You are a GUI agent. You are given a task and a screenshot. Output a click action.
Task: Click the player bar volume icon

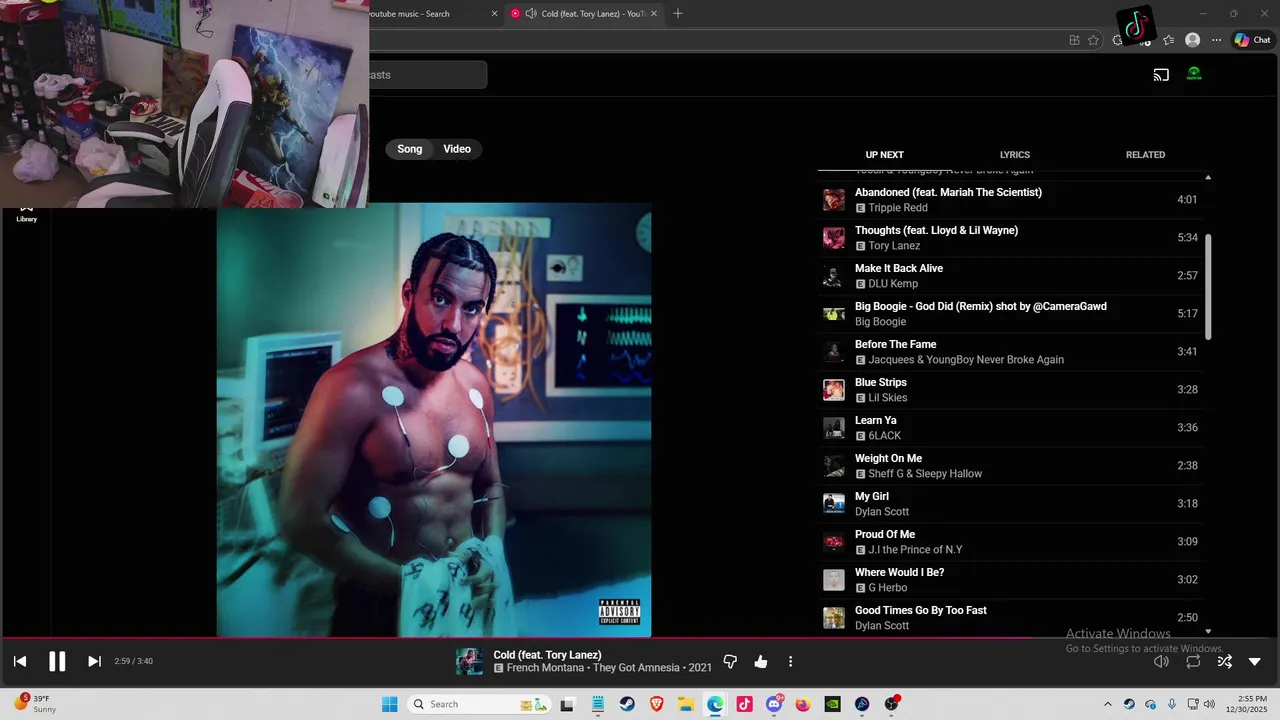pyautogui.click(x=1161, y=661)
